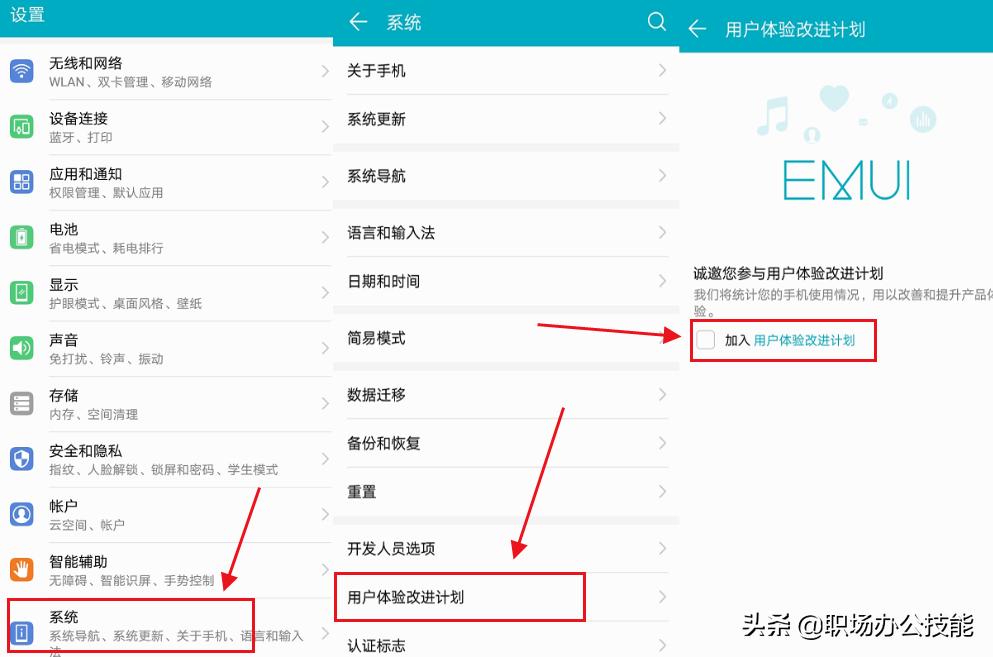Click the 声音 speaker icon
Image resolution: width=993 pixels, height=657 pixels.
pos(21,348)
